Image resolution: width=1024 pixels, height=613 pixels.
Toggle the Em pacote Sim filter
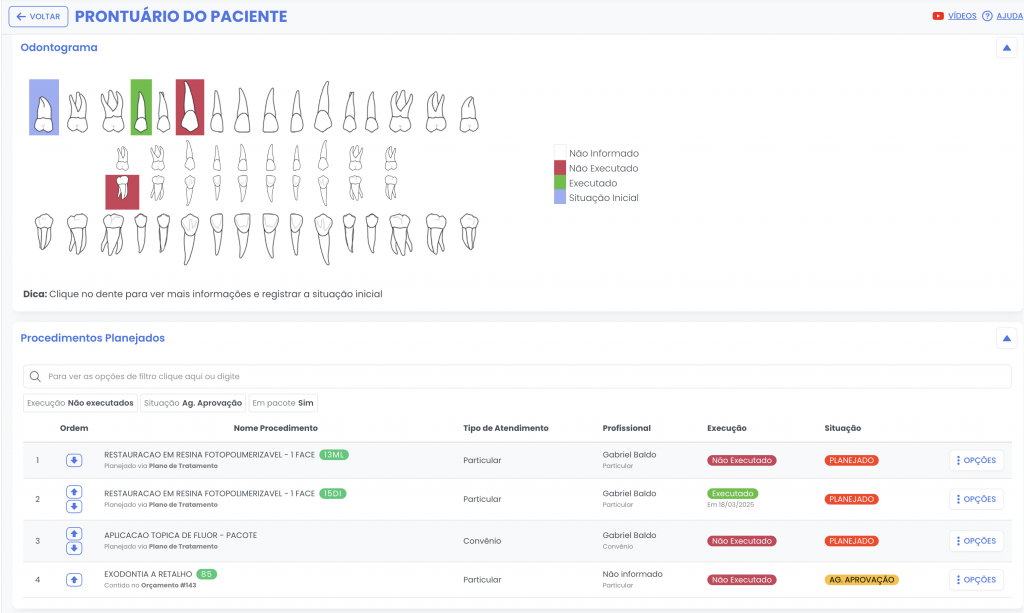(283, 403)
